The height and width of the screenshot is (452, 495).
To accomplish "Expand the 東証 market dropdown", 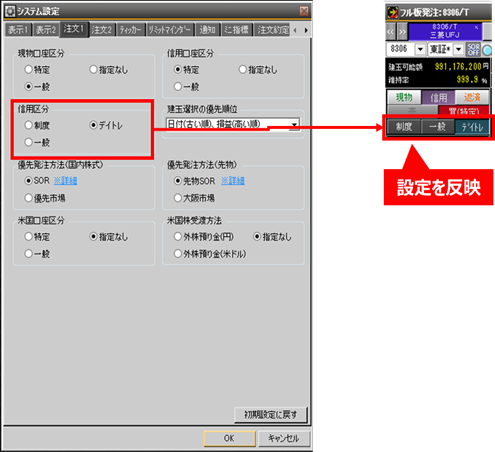I will 459,49.
